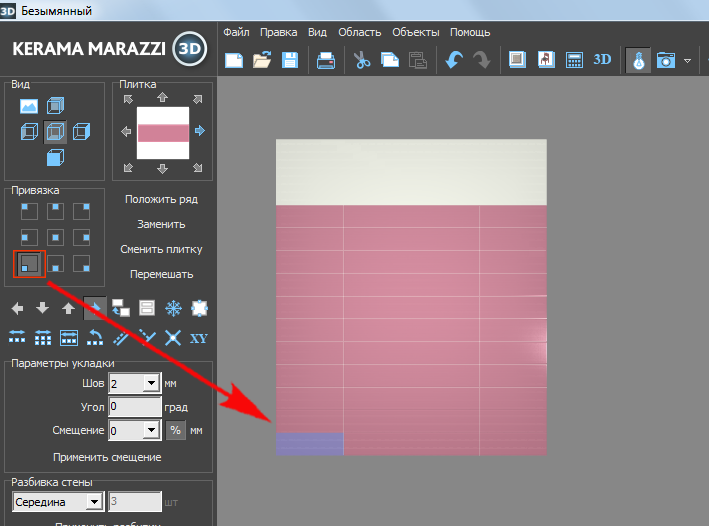Click the Положить ряд button

pyautogui.click(x=161, y=199)
